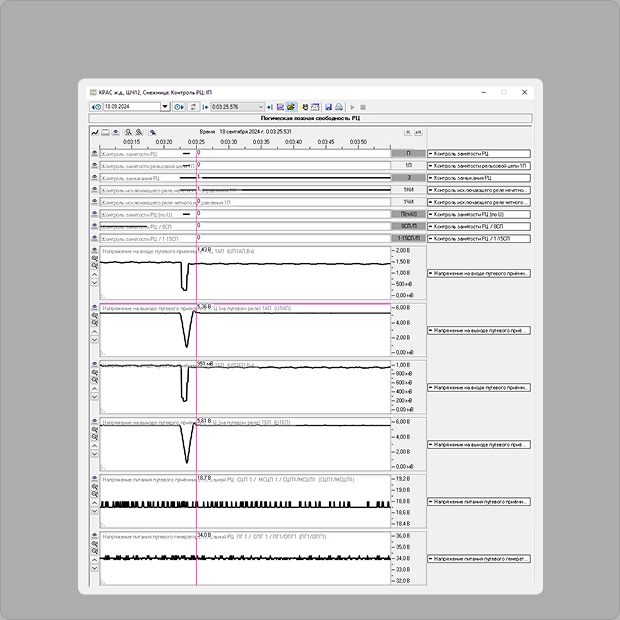Click the stamp icon in graph toolbar
The image size is (620, 620).
115,132
